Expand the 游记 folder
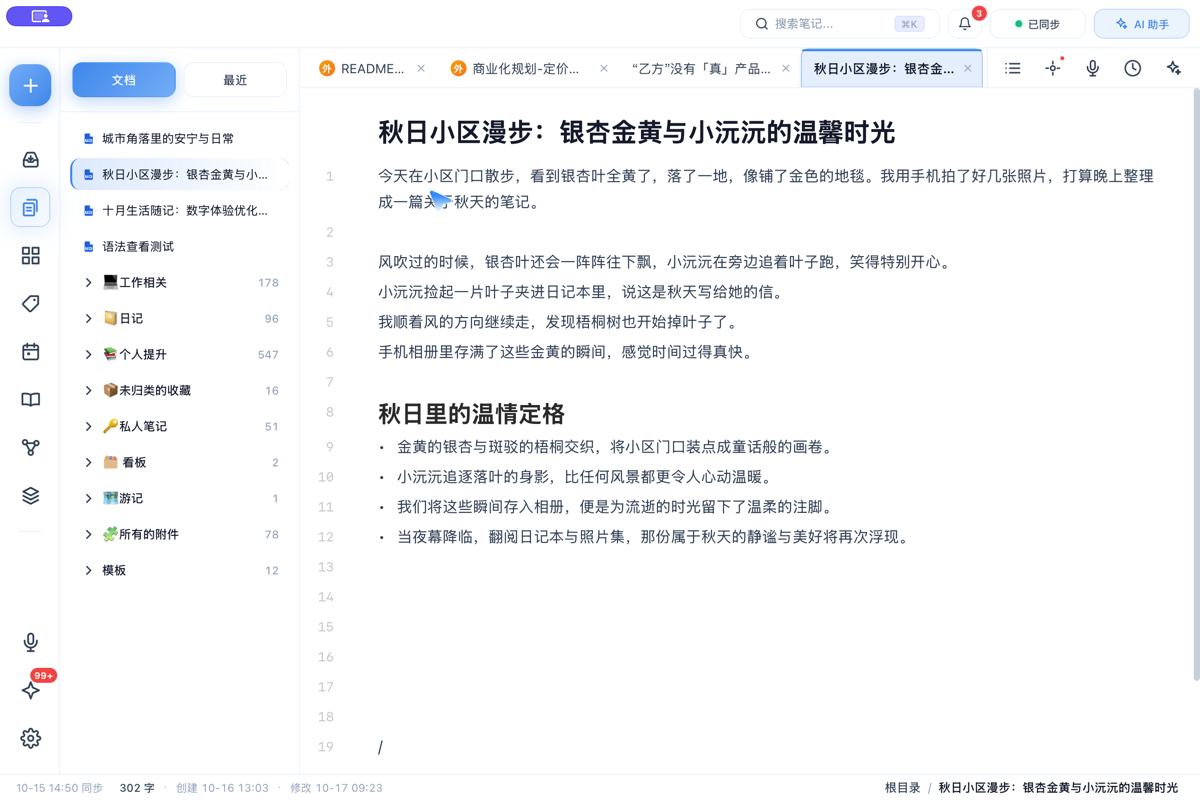 (88, 499)
